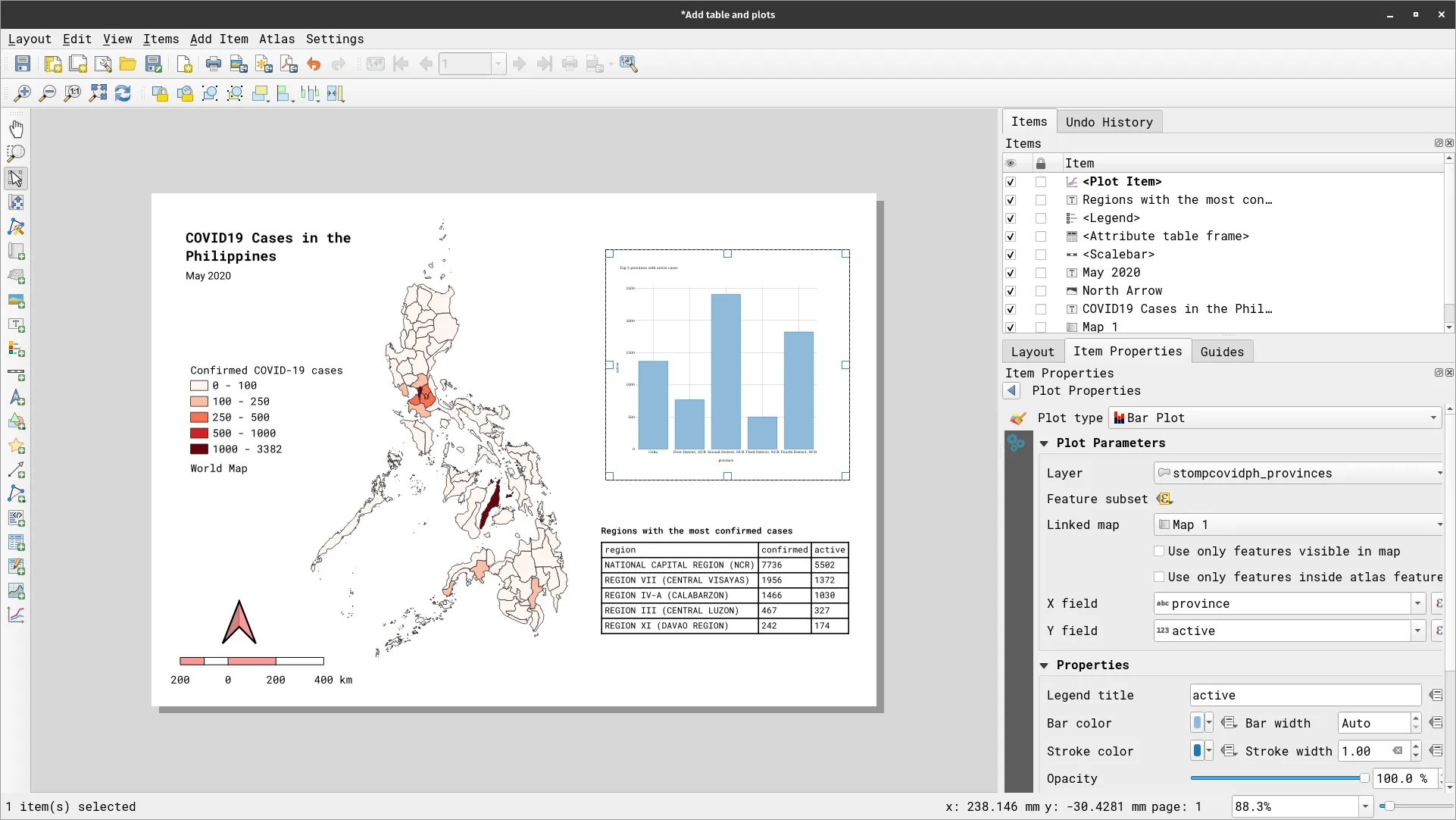Enable Use only features visible in map
Viewport: 1456px width, 820px height.
click(x=1159, y=552)
